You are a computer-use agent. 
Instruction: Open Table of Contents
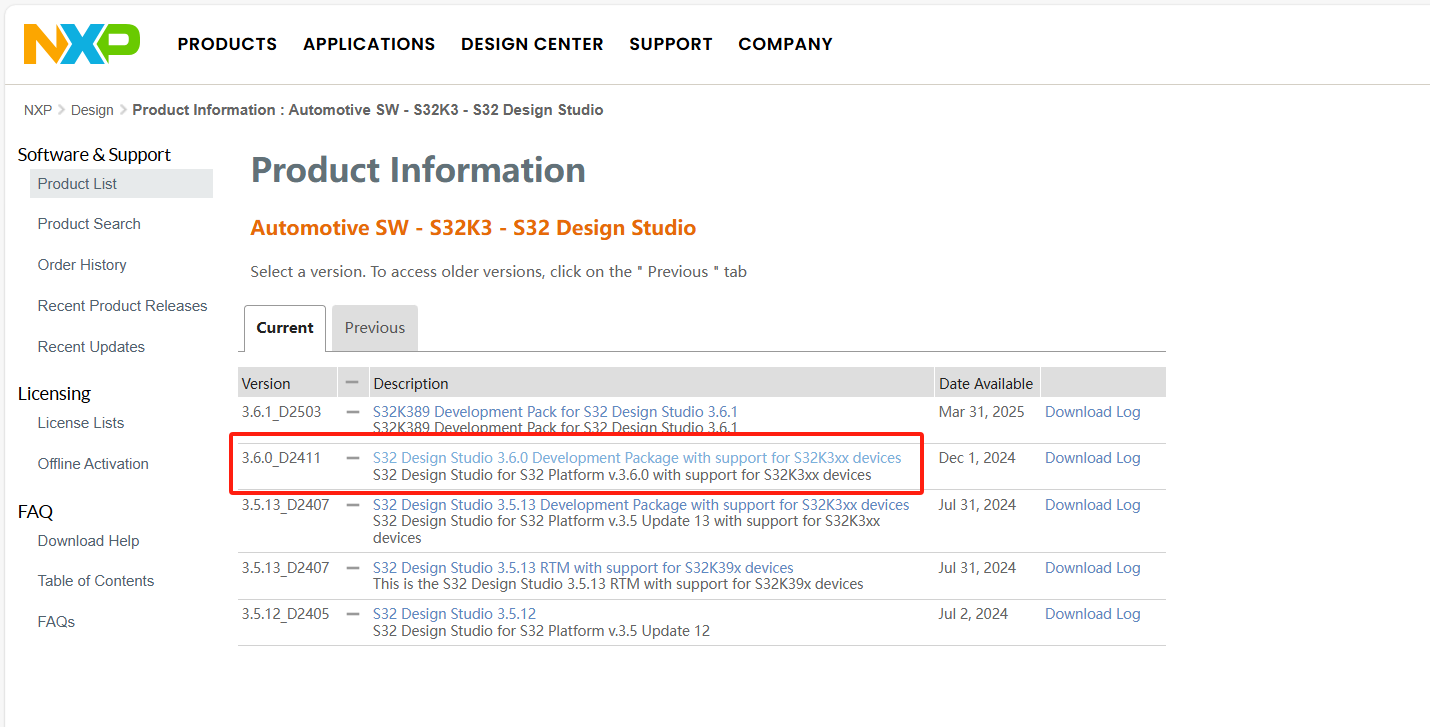click(96, 581)
